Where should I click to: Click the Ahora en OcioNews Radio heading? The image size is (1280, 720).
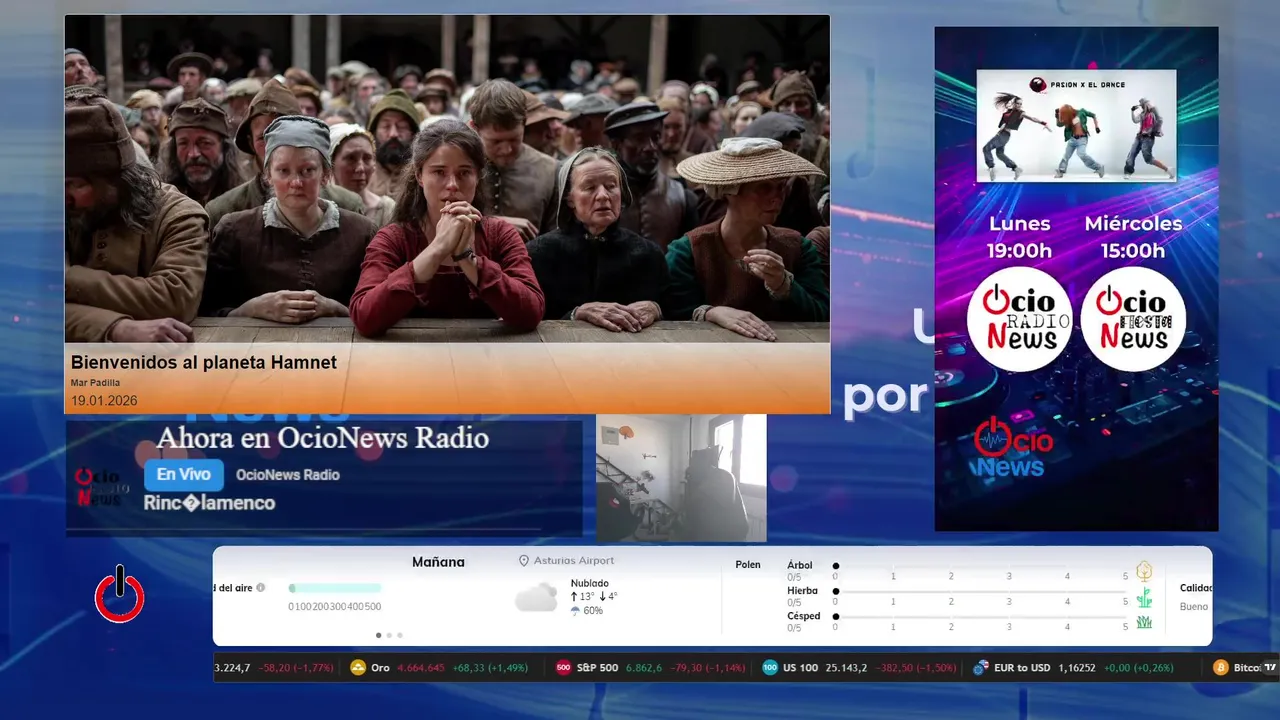point(322,438)
